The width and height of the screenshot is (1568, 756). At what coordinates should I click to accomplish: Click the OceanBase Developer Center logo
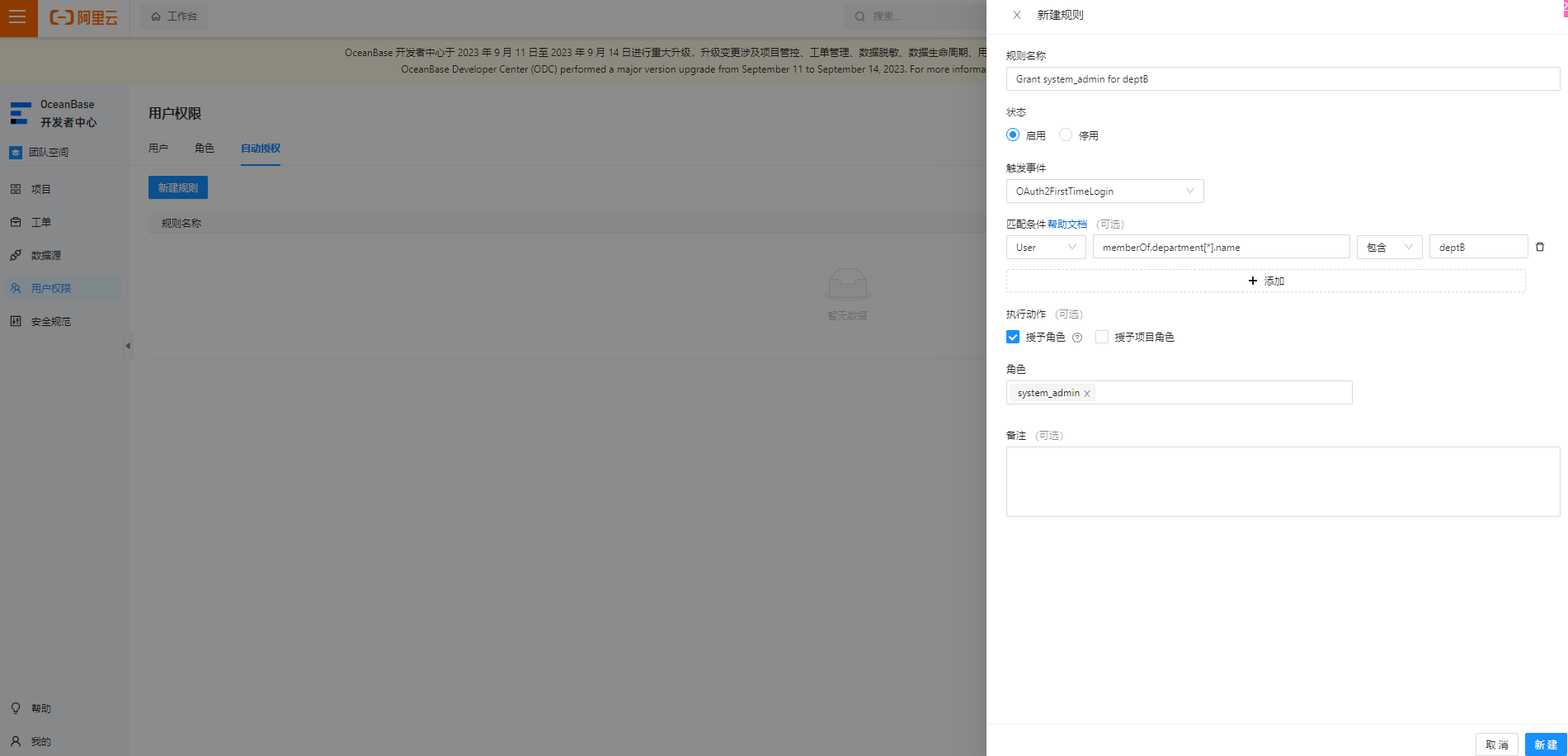coord(21,113)
